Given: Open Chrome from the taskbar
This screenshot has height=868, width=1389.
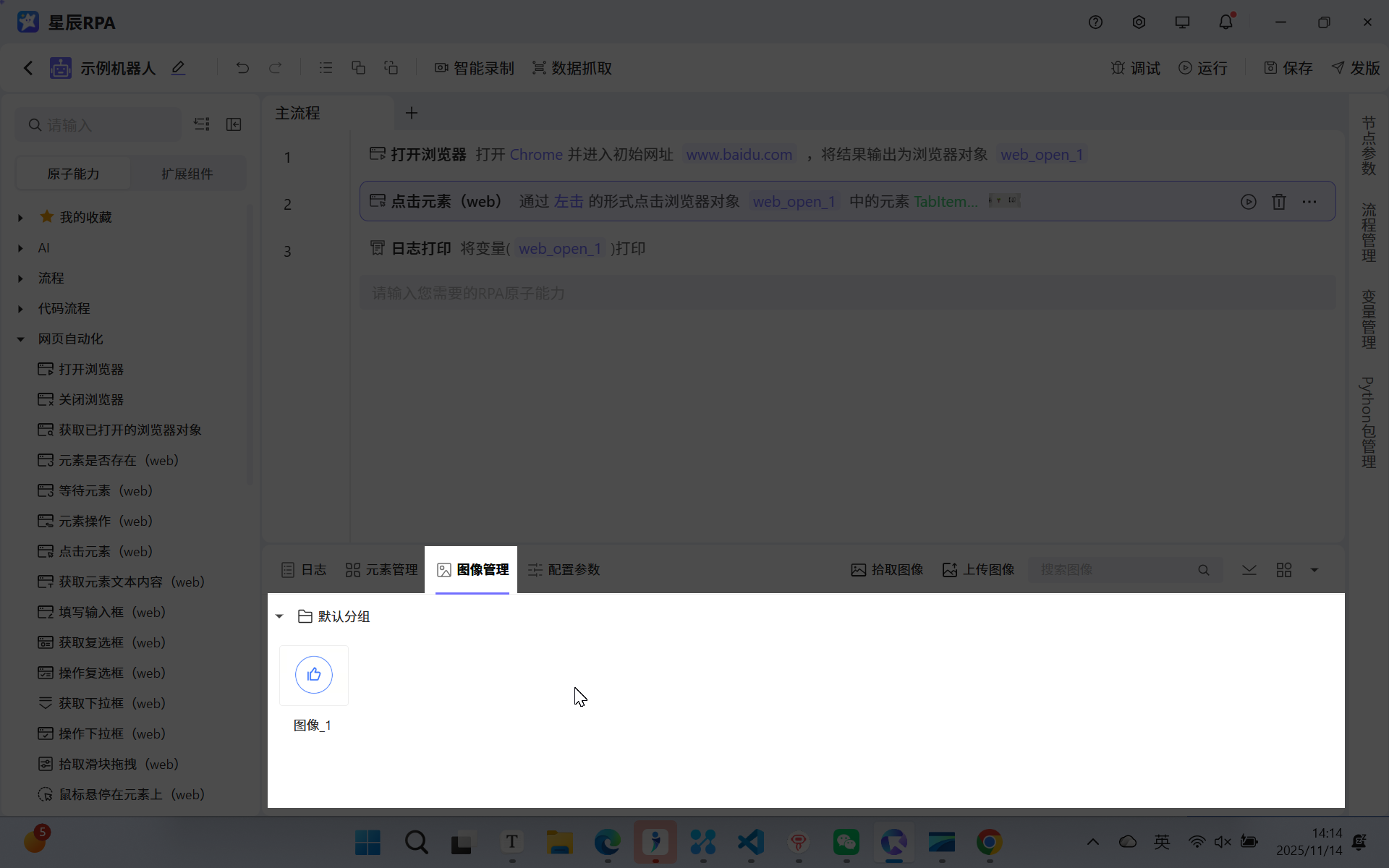Looking at the screenshot, I should (x=989, y=843).
